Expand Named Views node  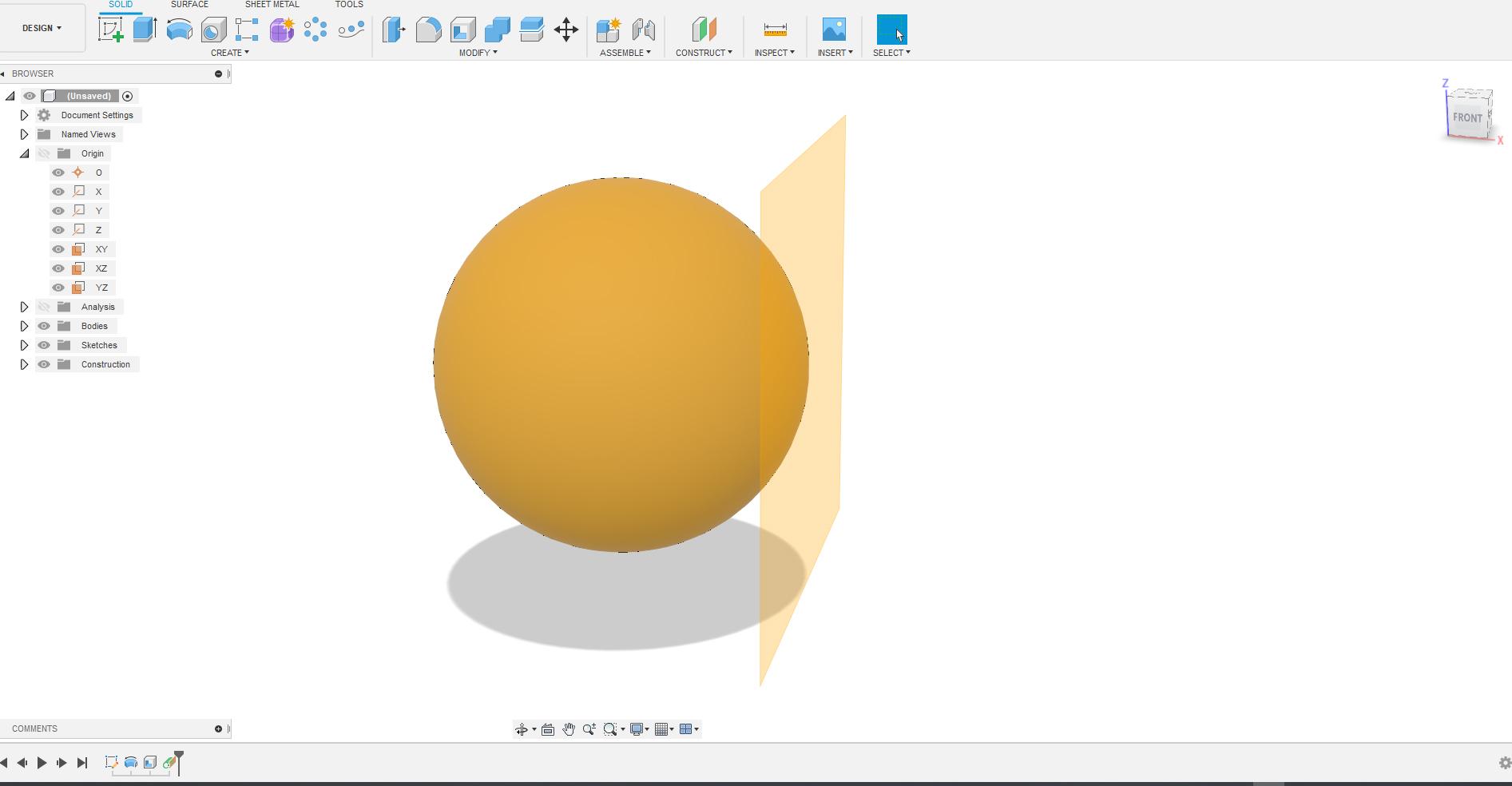tap(24, 134)
